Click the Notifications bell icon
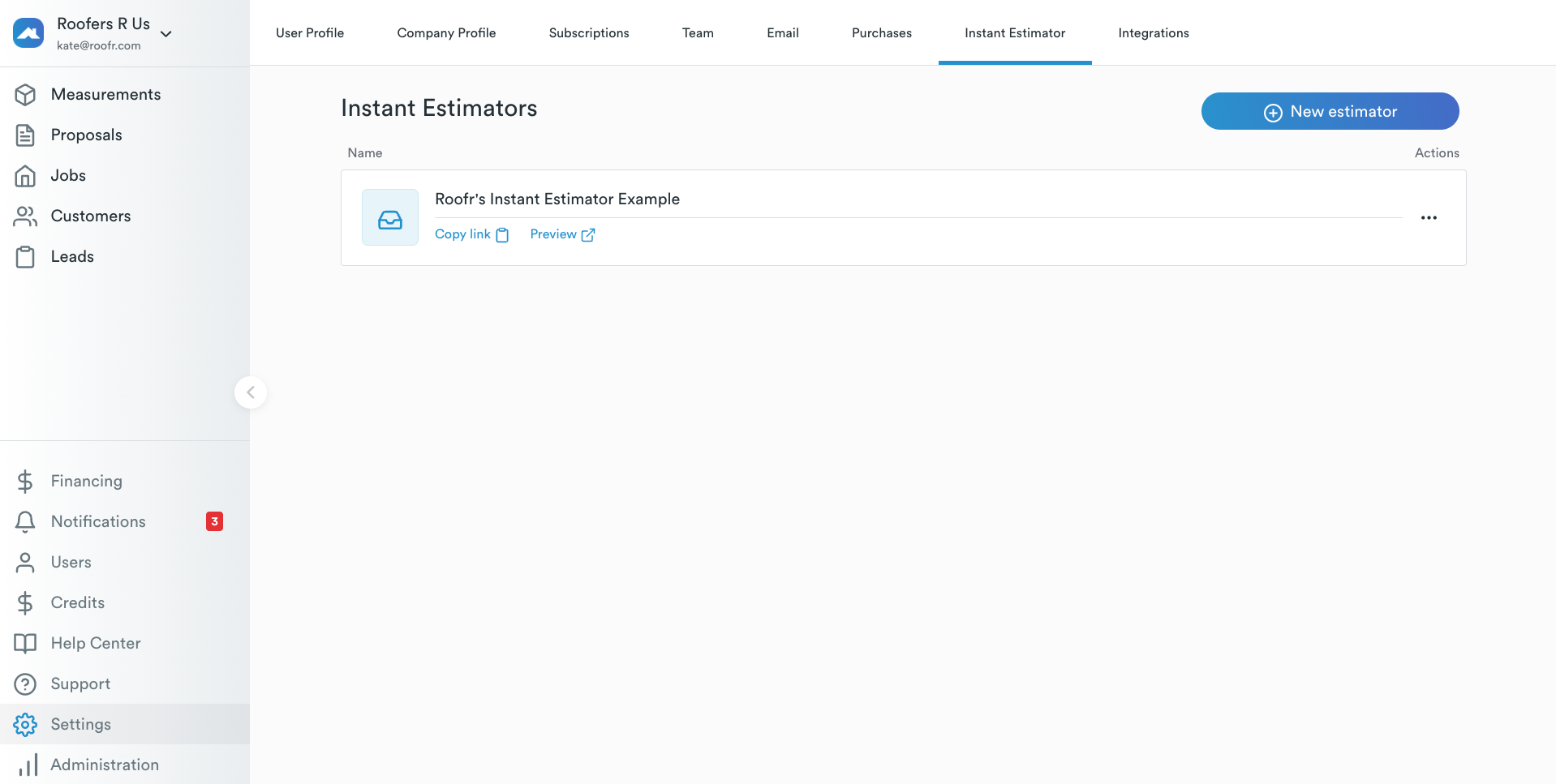This screenshot has width=1556, height=784. (x=25, y=521)
